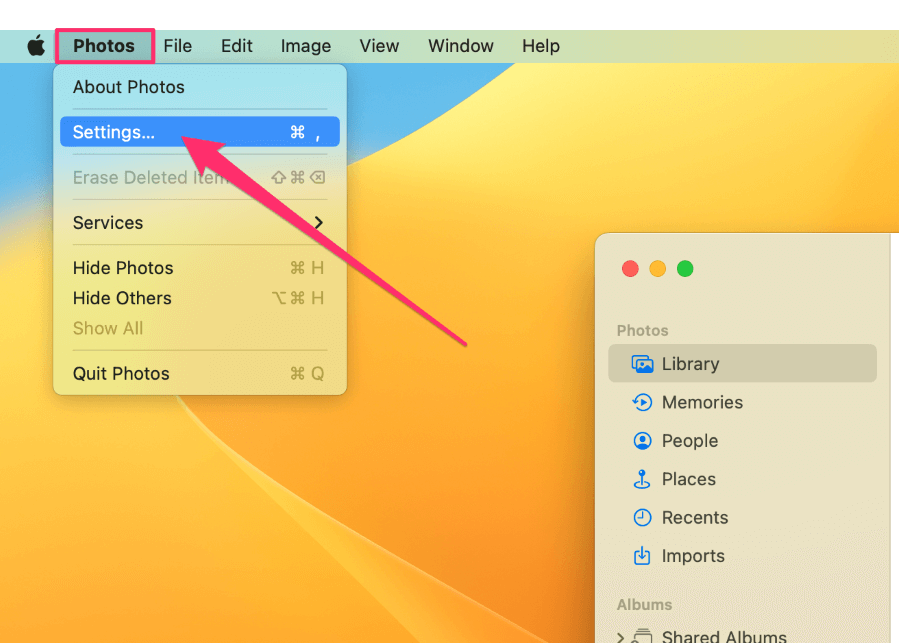Select Shared Albums in the sidebar

(x=742, y=636)
